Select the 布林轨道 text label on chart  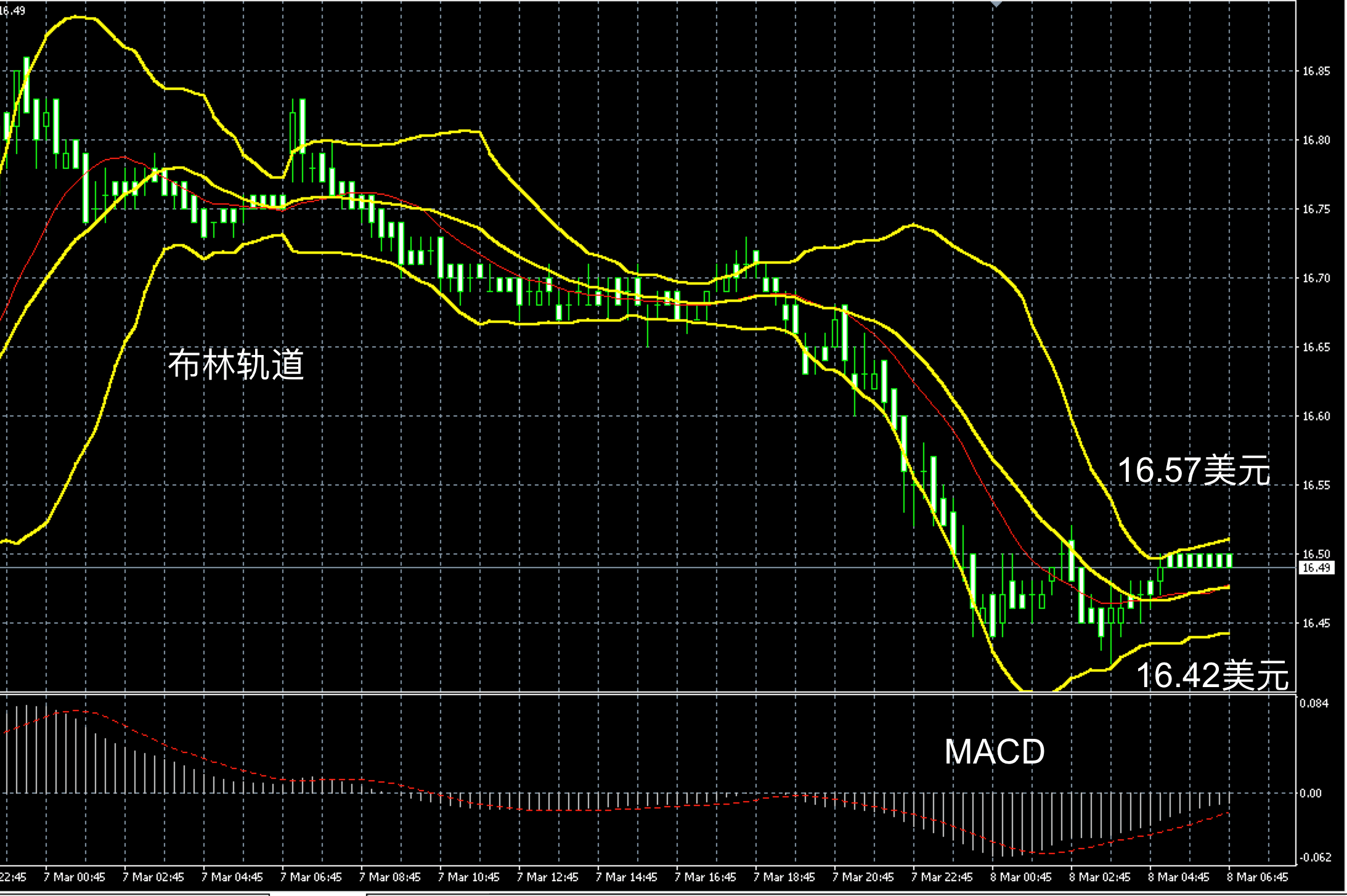tap(237, 365)
